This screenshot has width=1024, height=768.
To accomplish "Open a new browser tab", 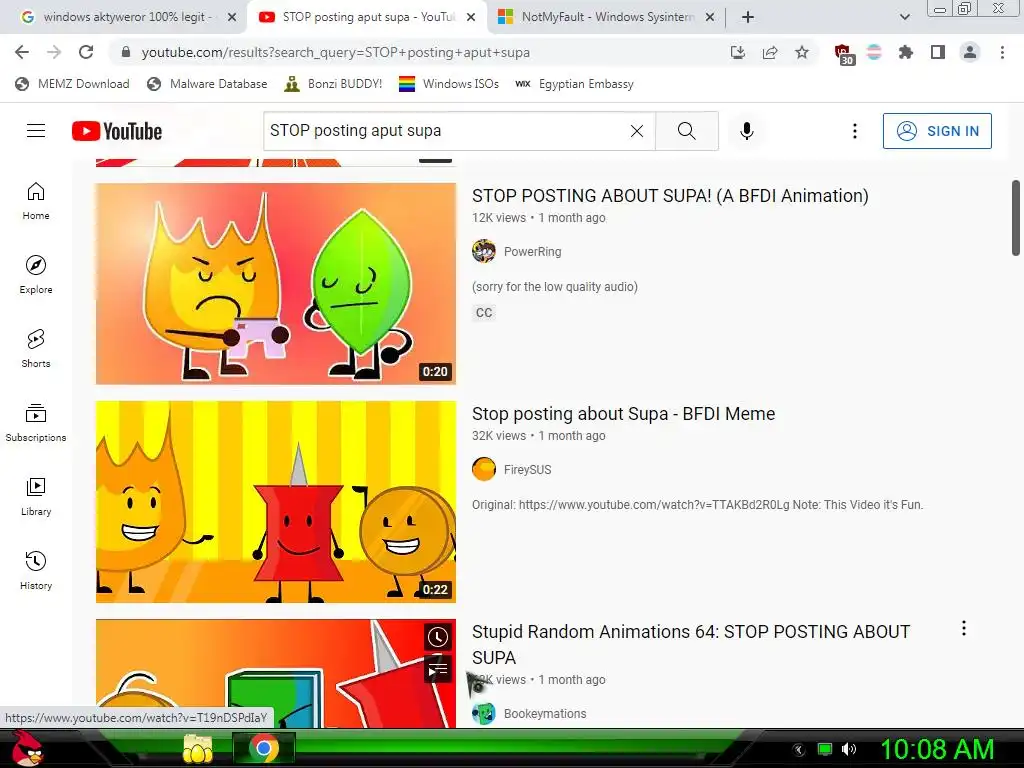I will (748, 17).
